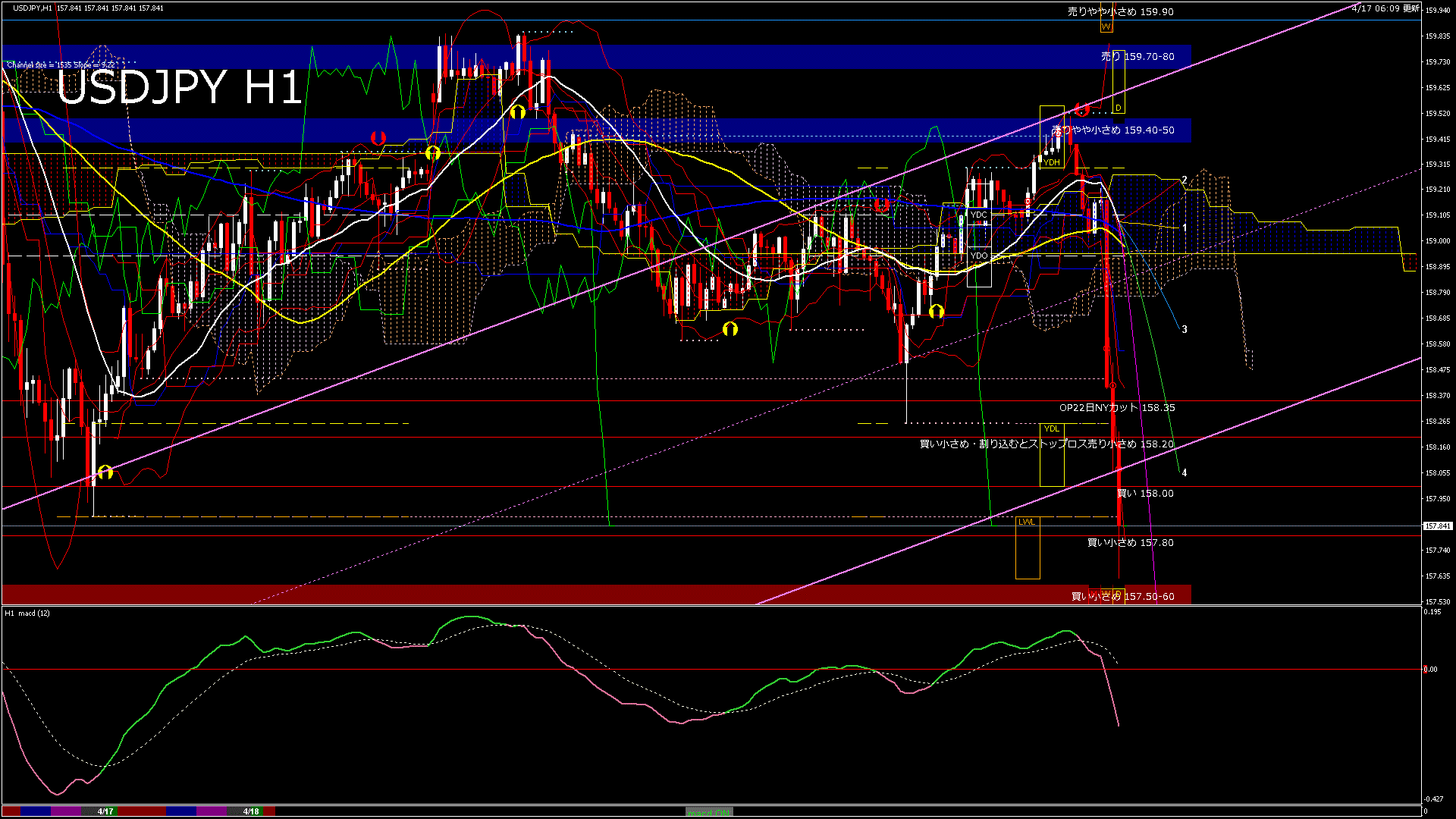Click the 4/17 date marker on timeline
Viewport: 1456px width, 819px height.
pos(105,811)
